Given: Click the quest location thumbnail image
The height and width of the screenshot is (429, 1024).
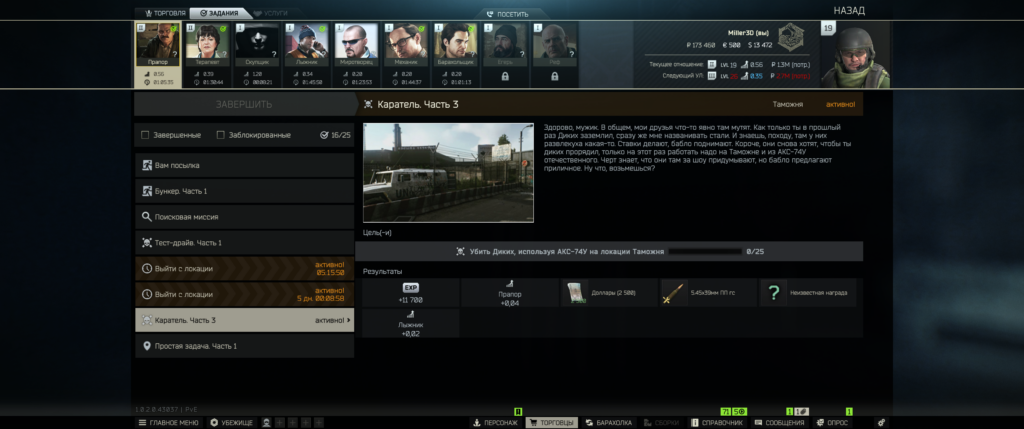Looking at the screenshot, I should (448, 172).
